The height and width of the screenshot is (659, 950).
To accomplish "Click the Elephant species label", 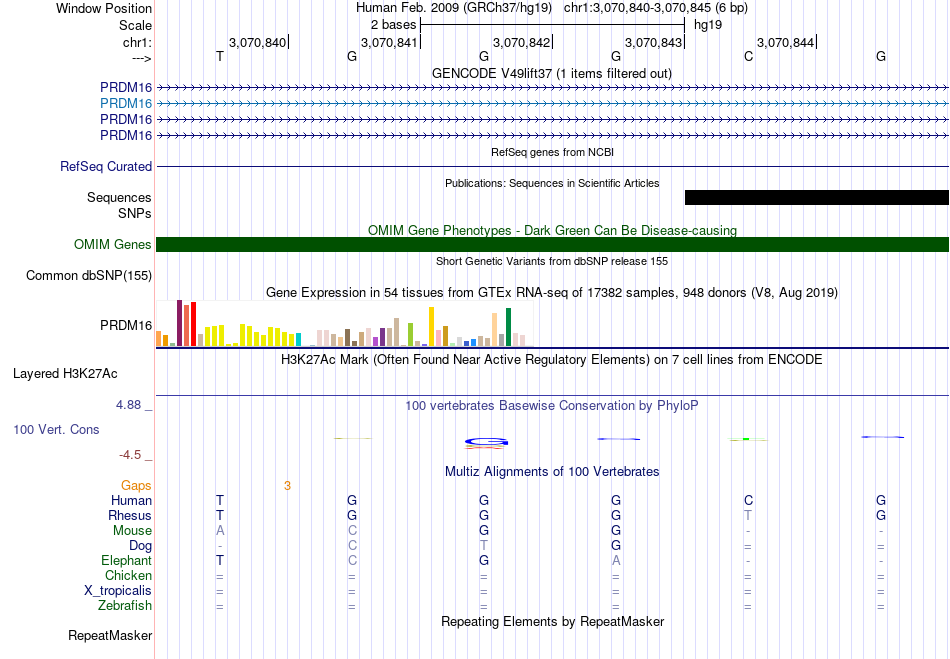I will click(x=127, y=560).
